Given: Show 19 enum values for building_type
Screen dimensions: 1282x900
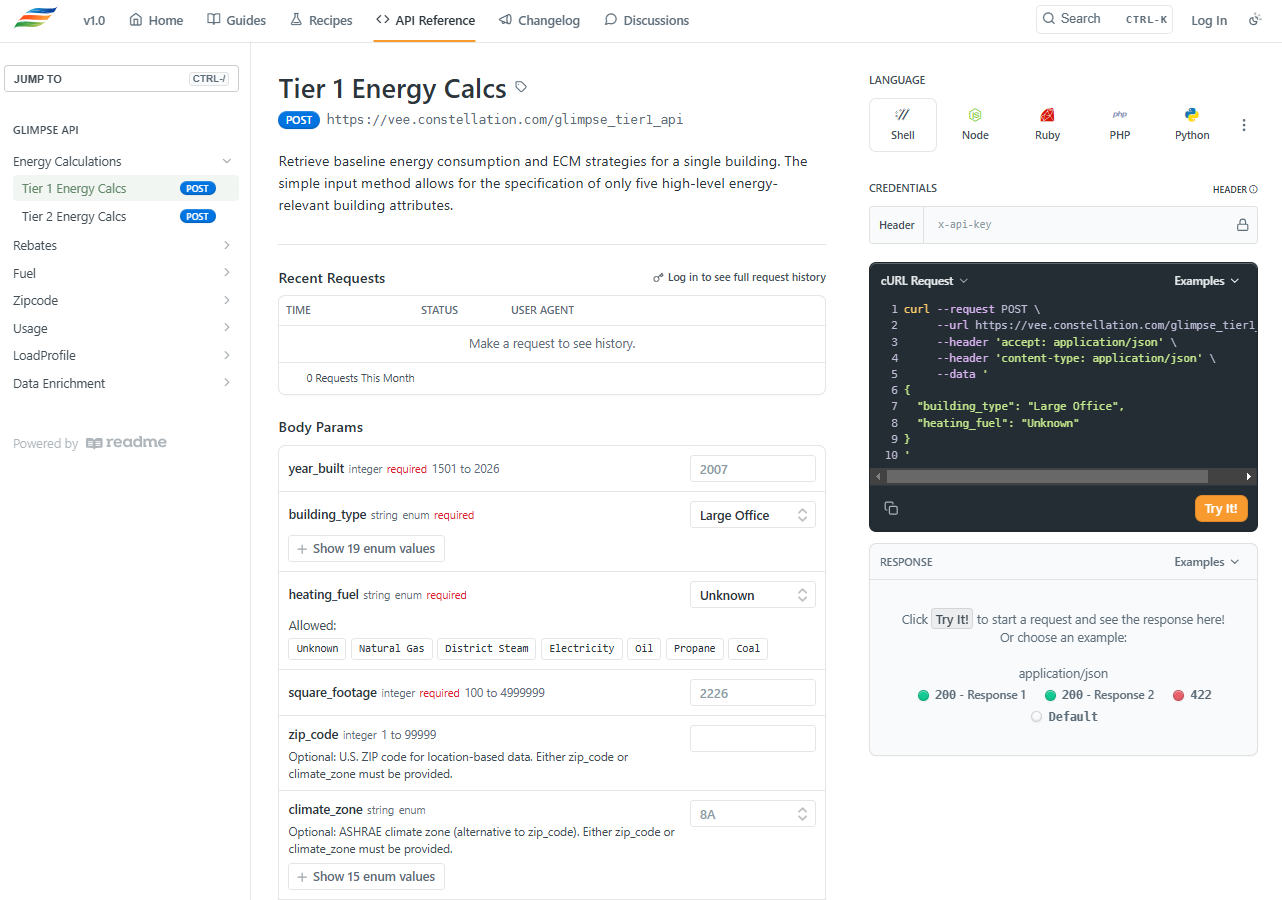Looking at the screenshot, I should [366, 548].
